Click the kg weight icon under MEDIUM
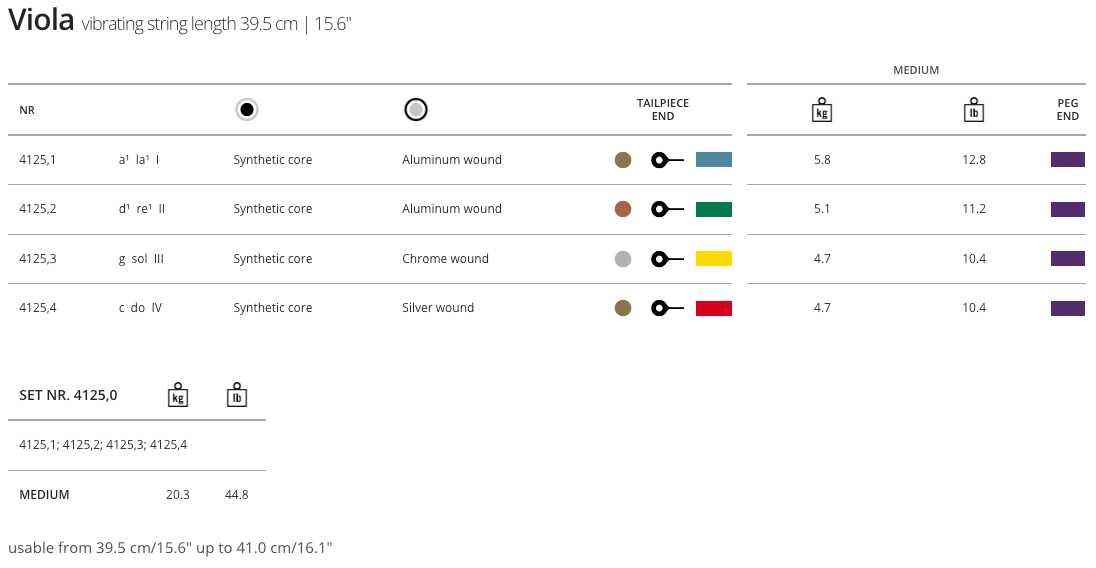 point(821,110)
